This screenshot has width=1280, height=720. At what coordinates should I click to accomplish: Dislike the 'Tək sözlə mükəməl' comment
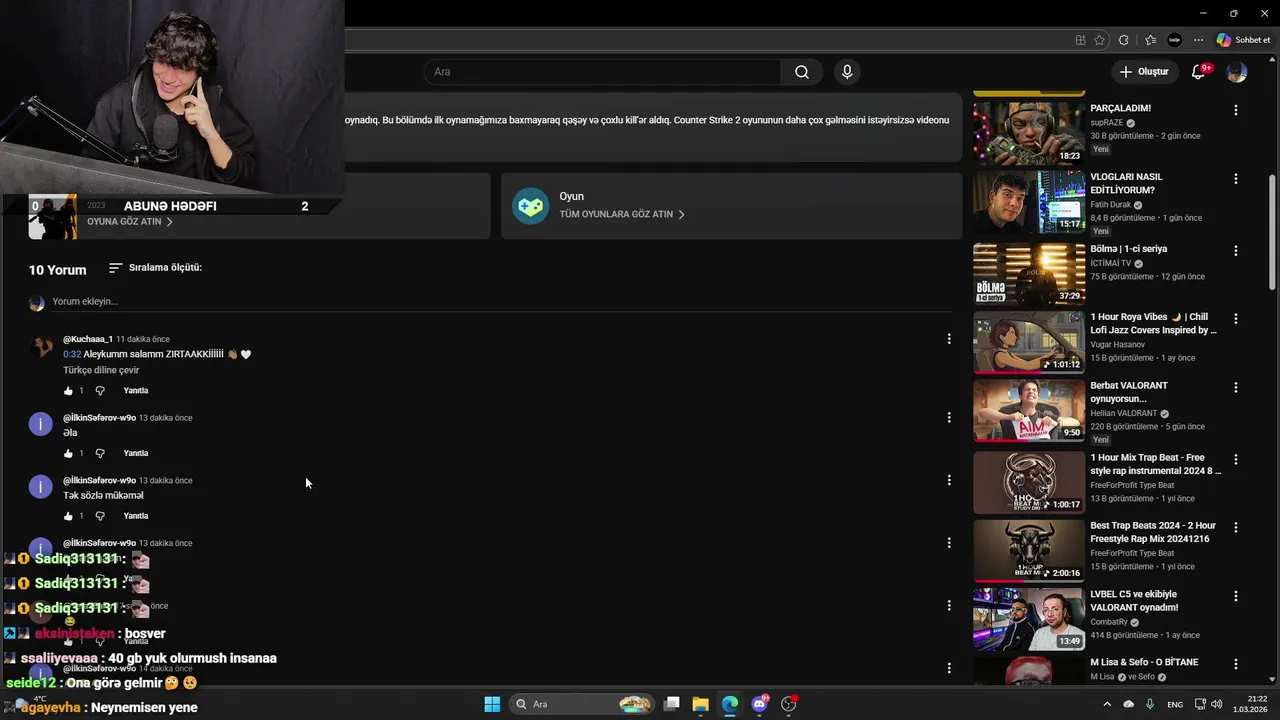point(99,516)
